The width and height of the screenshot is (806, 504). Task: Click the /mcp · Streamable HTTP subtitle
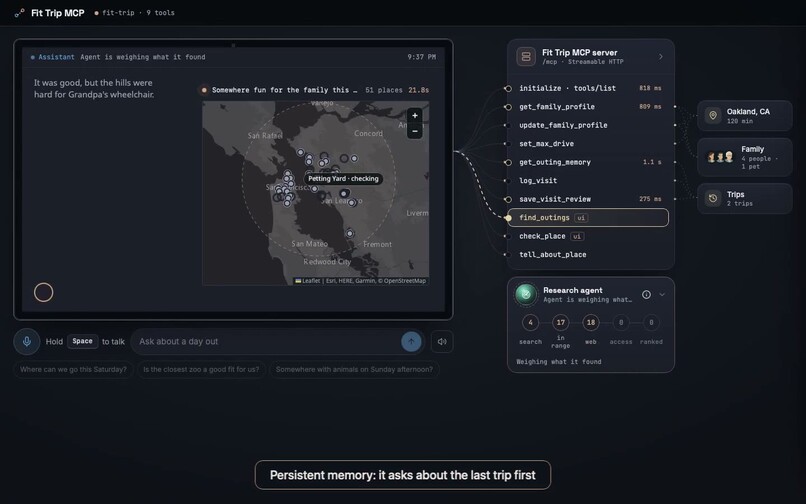pyautogui.click(x=582, y=62)
